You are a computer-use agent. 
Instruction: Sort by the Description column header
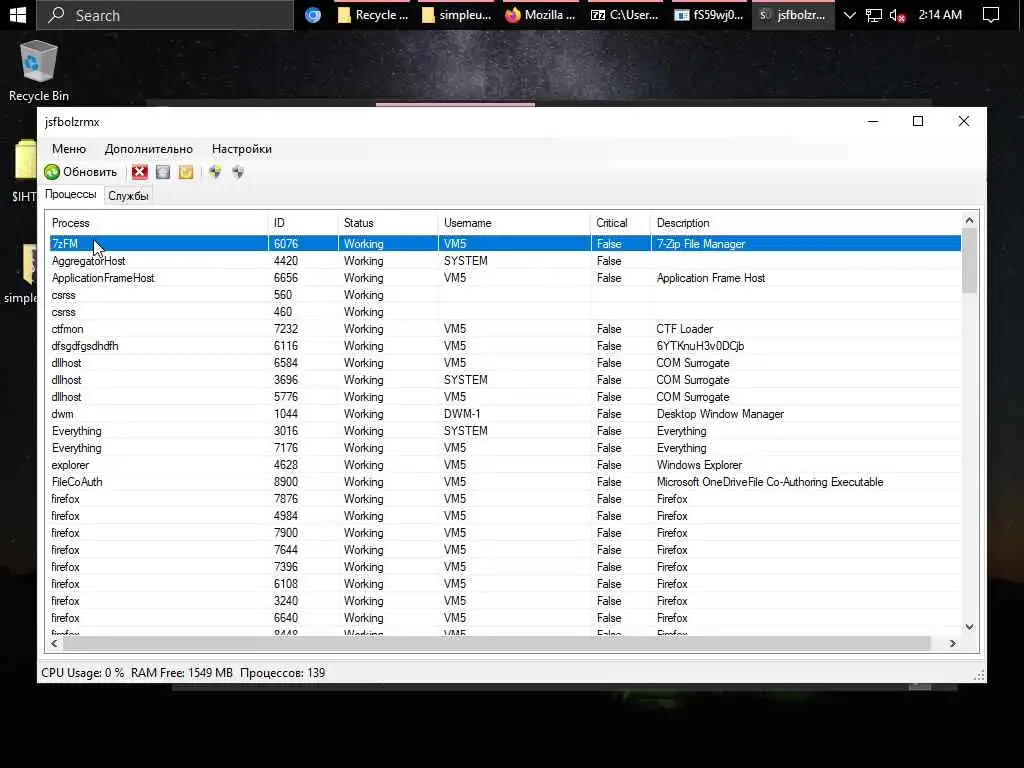point(806,223)
